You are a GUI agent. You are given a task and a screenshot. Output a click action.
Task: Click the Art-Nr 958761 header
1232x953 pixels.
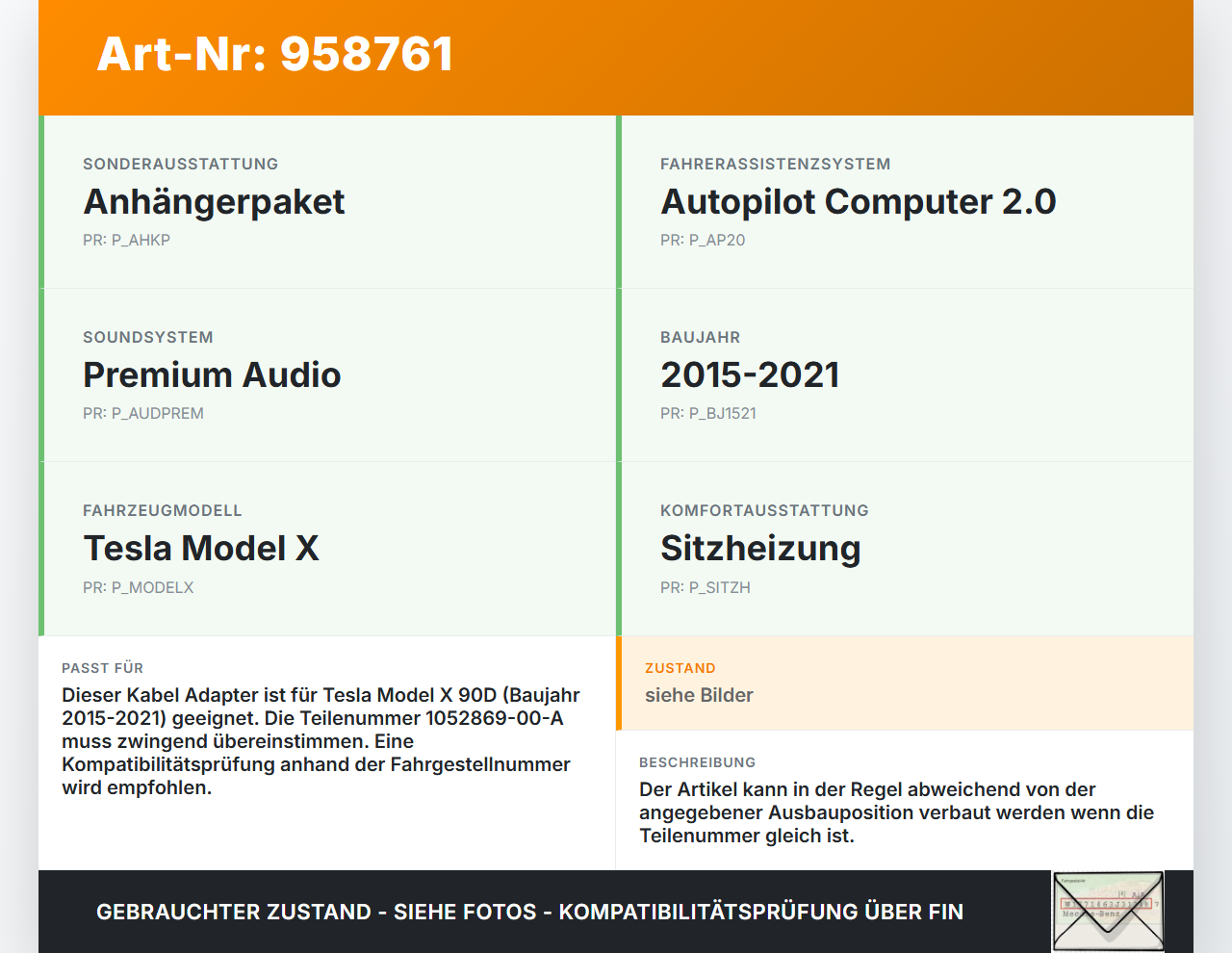[273, 55]
